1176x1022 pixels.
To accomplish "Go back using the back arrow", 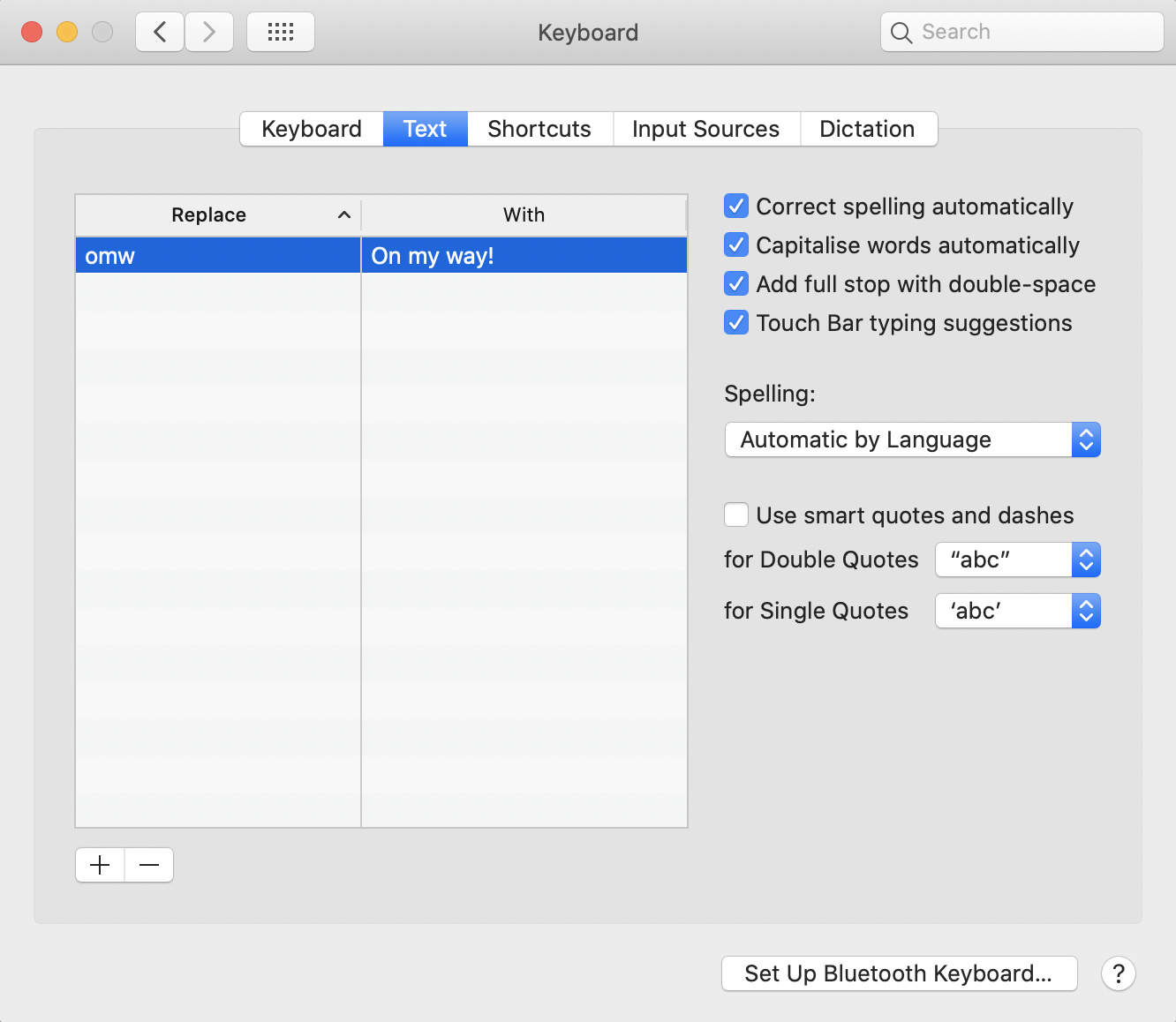I will pyautogui.click(x=160, y=33).
